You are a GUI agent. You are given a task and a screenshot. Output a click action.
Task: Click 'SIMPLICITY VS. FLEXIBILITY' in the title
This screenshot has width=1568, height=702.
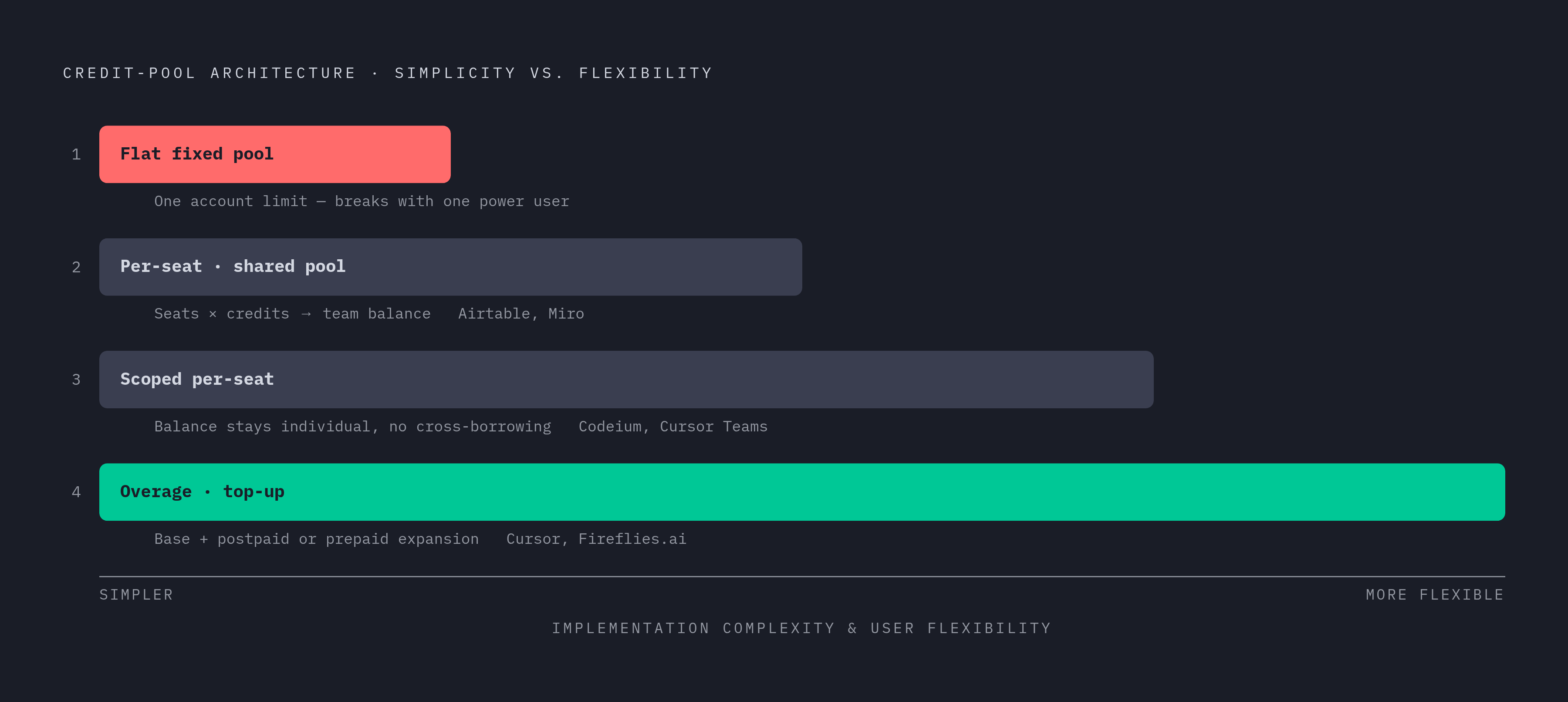554,73
